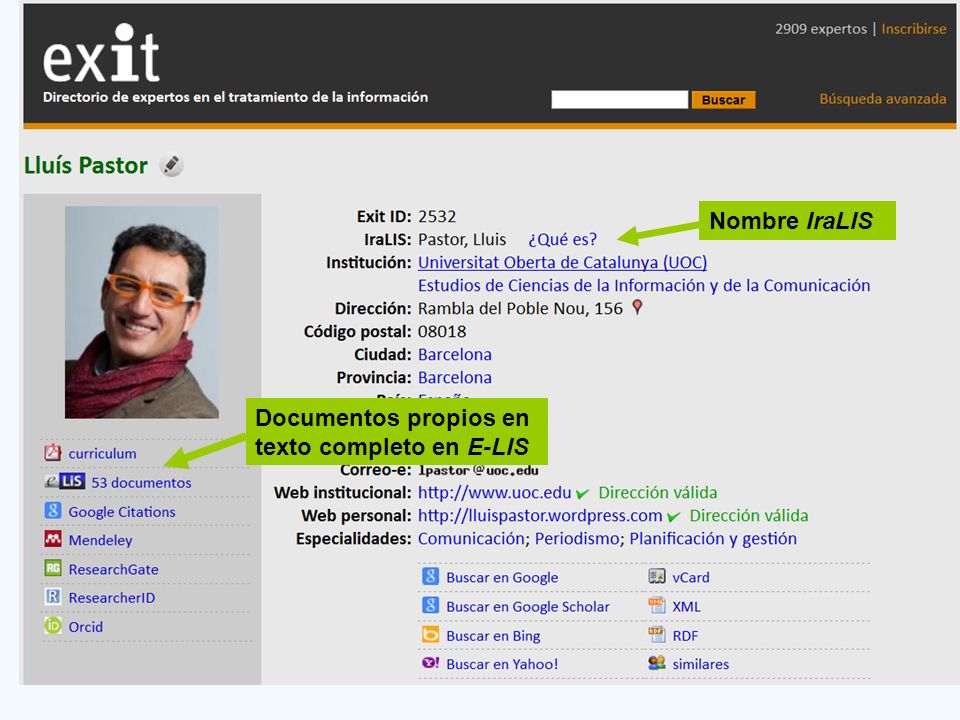Open the ResearcherID profile link
Screen dimensions: 960x720
click(111, 598)
